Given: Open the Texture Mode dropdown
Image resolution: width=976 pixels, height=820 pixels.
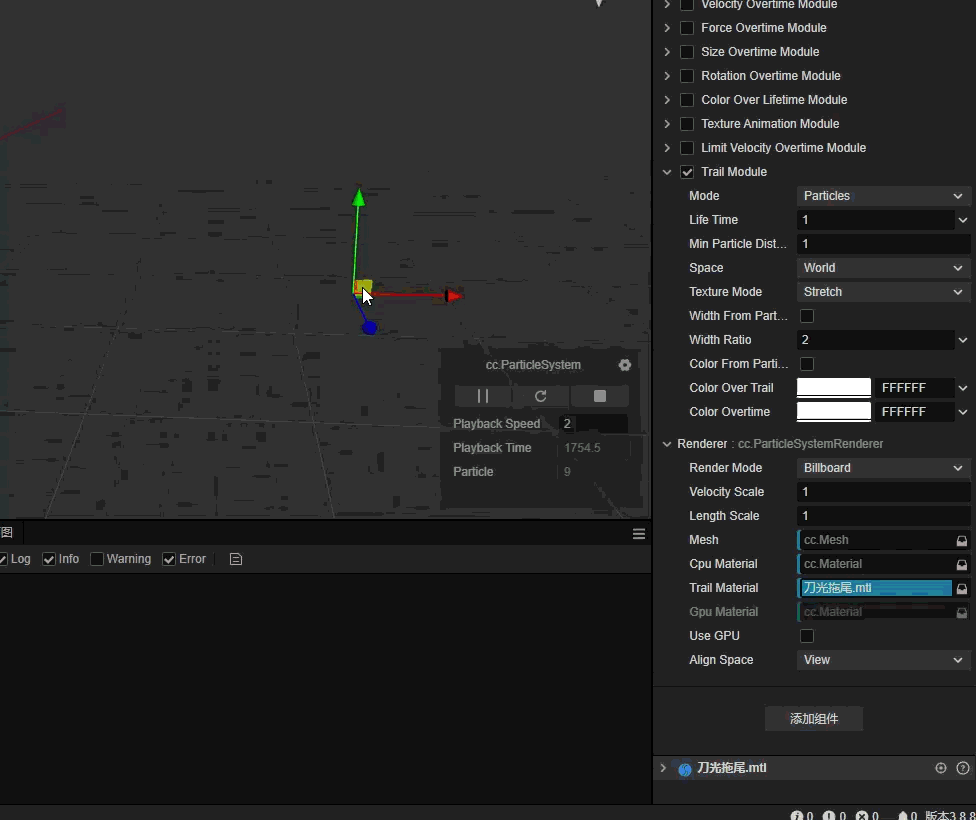Looking at the screenshot, I should [x=883, y=292].
